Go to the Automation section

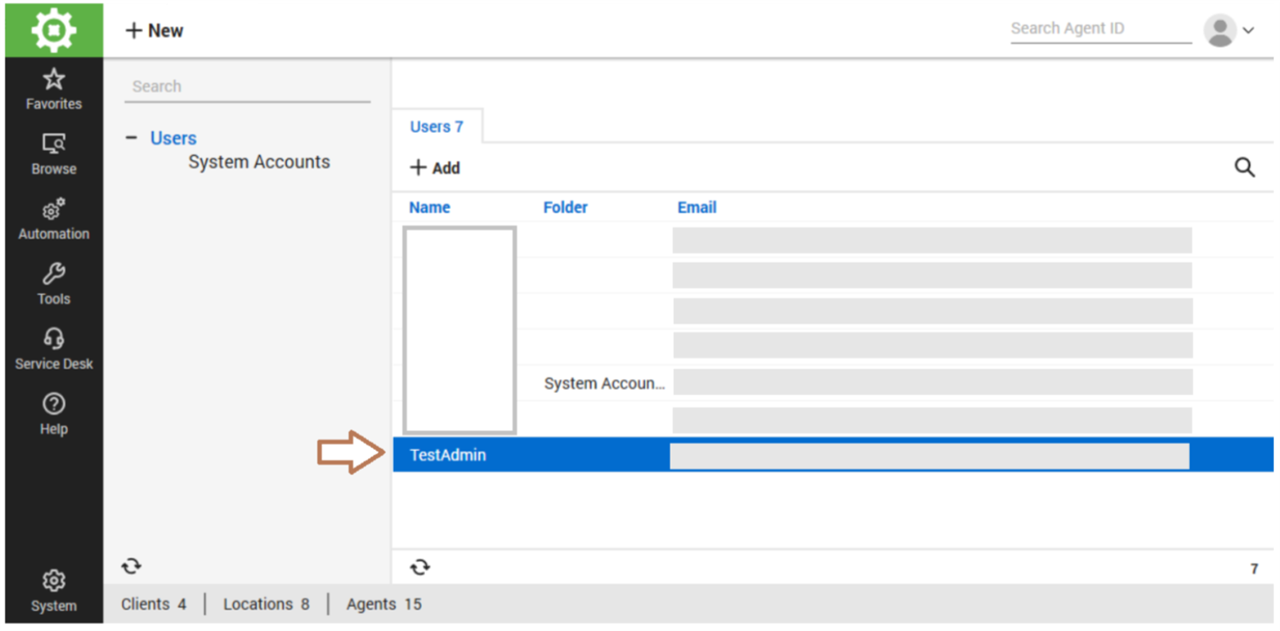(54, 219)
